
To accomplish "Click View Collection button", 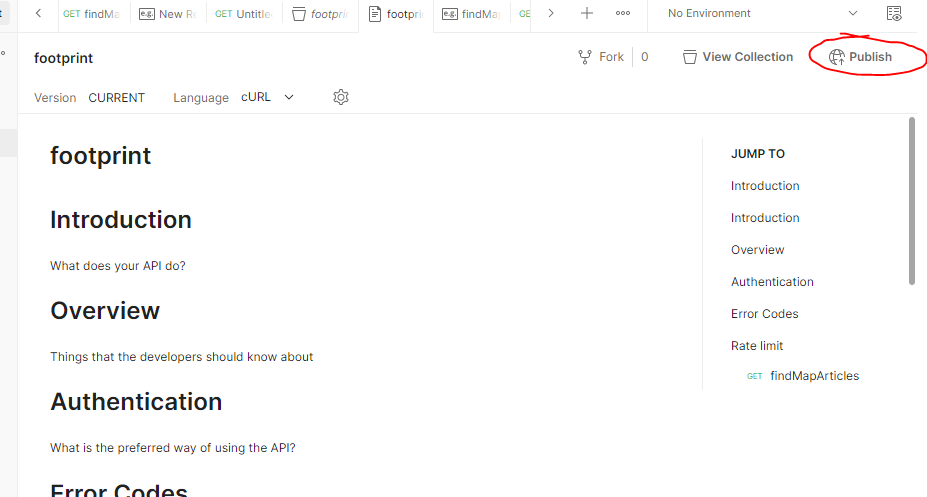I will [x=738, y=57].
